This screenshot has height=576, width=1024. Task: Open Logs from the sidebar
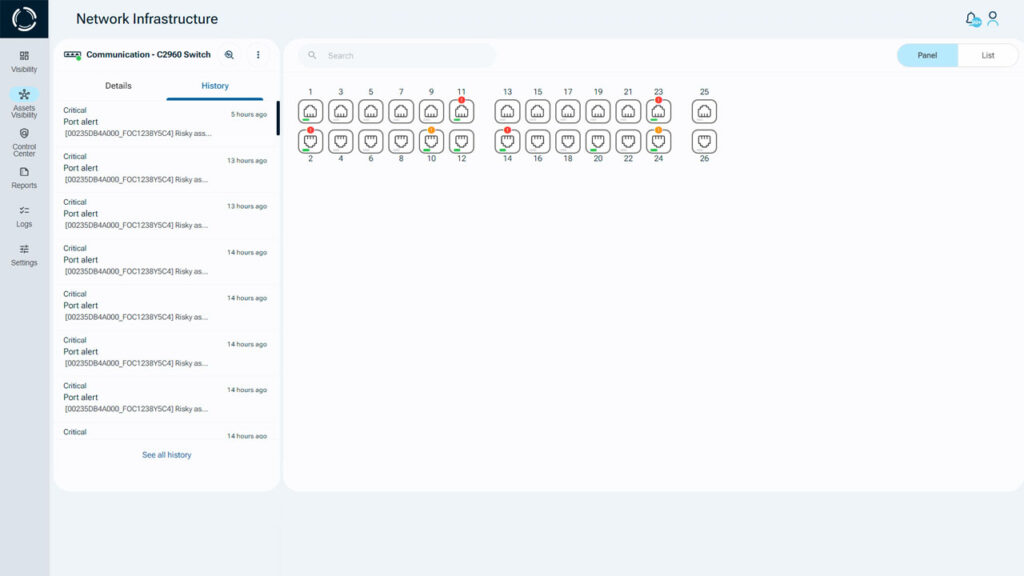[x=24, y=216]
